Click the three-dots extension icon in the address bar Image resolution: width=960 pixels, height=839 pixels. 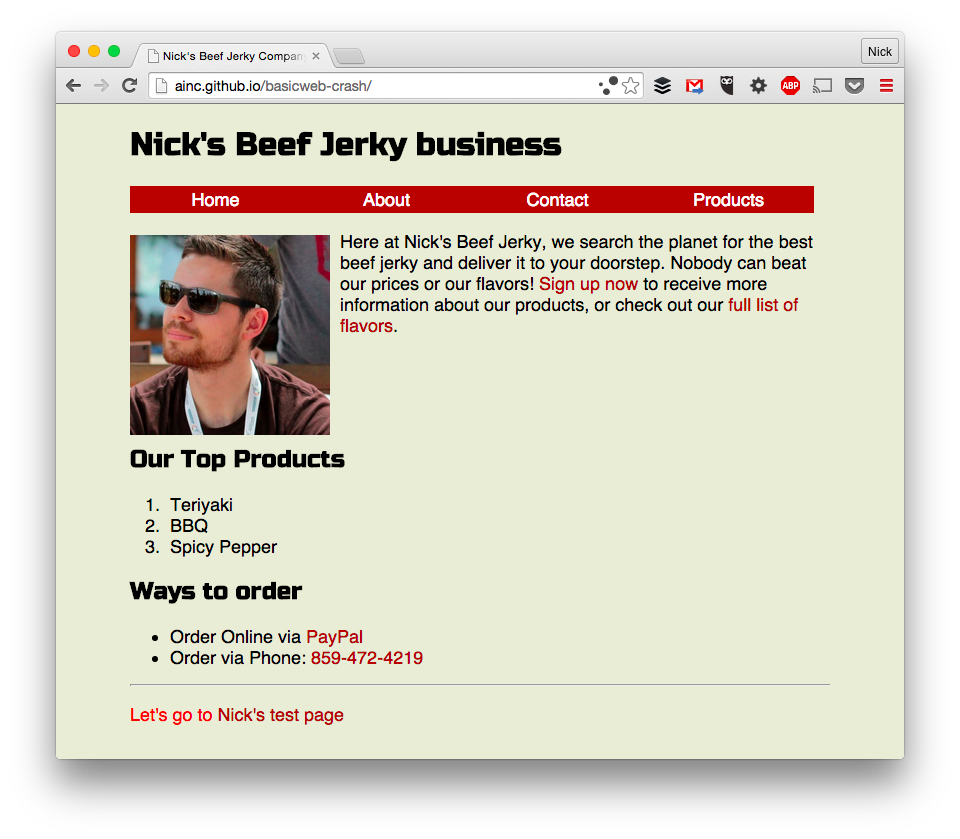pyautogui.click(x=609, y=86)
